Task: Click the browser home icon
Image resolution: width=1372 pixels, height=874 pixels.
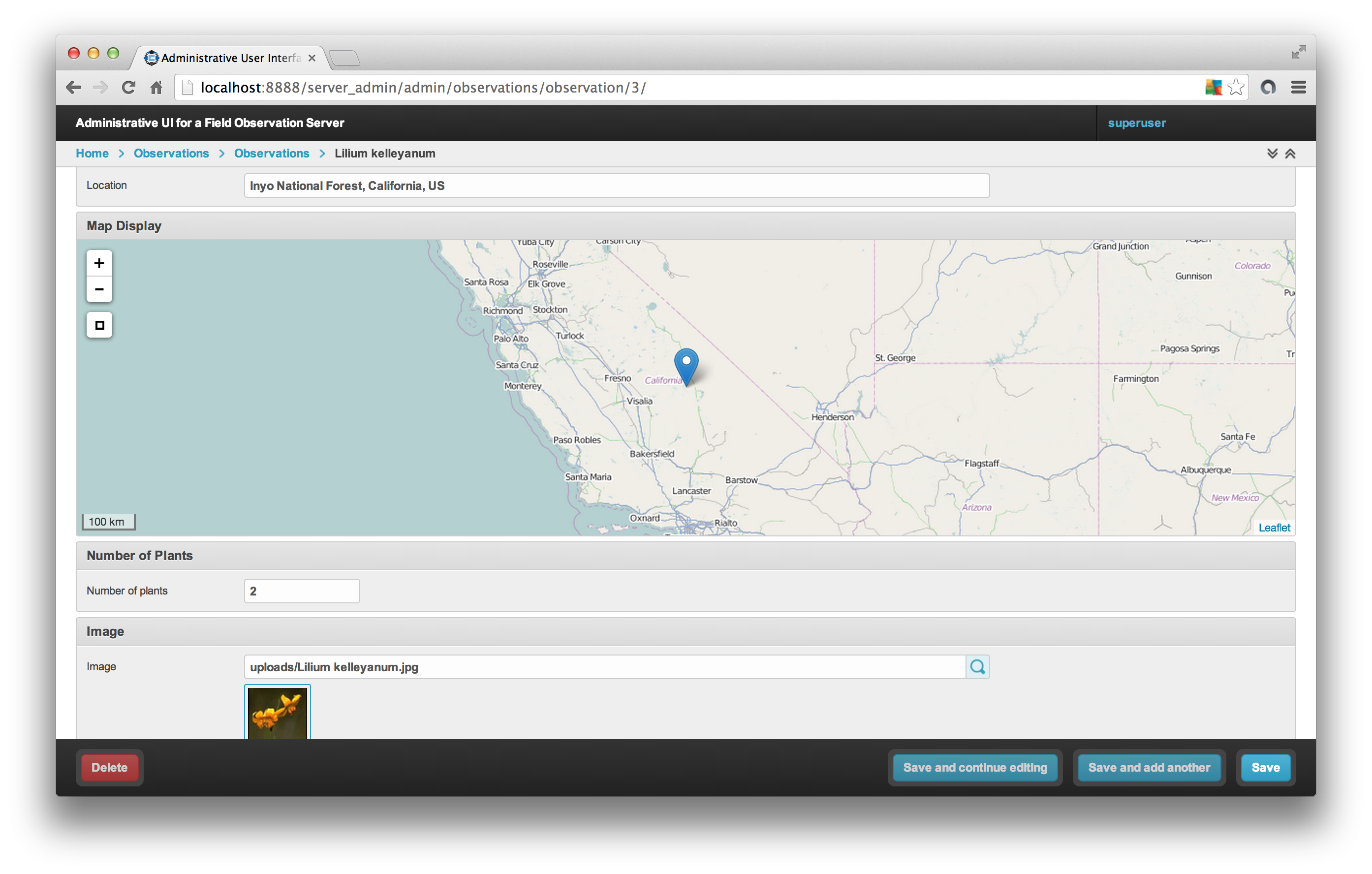Action: click(156, 87)
